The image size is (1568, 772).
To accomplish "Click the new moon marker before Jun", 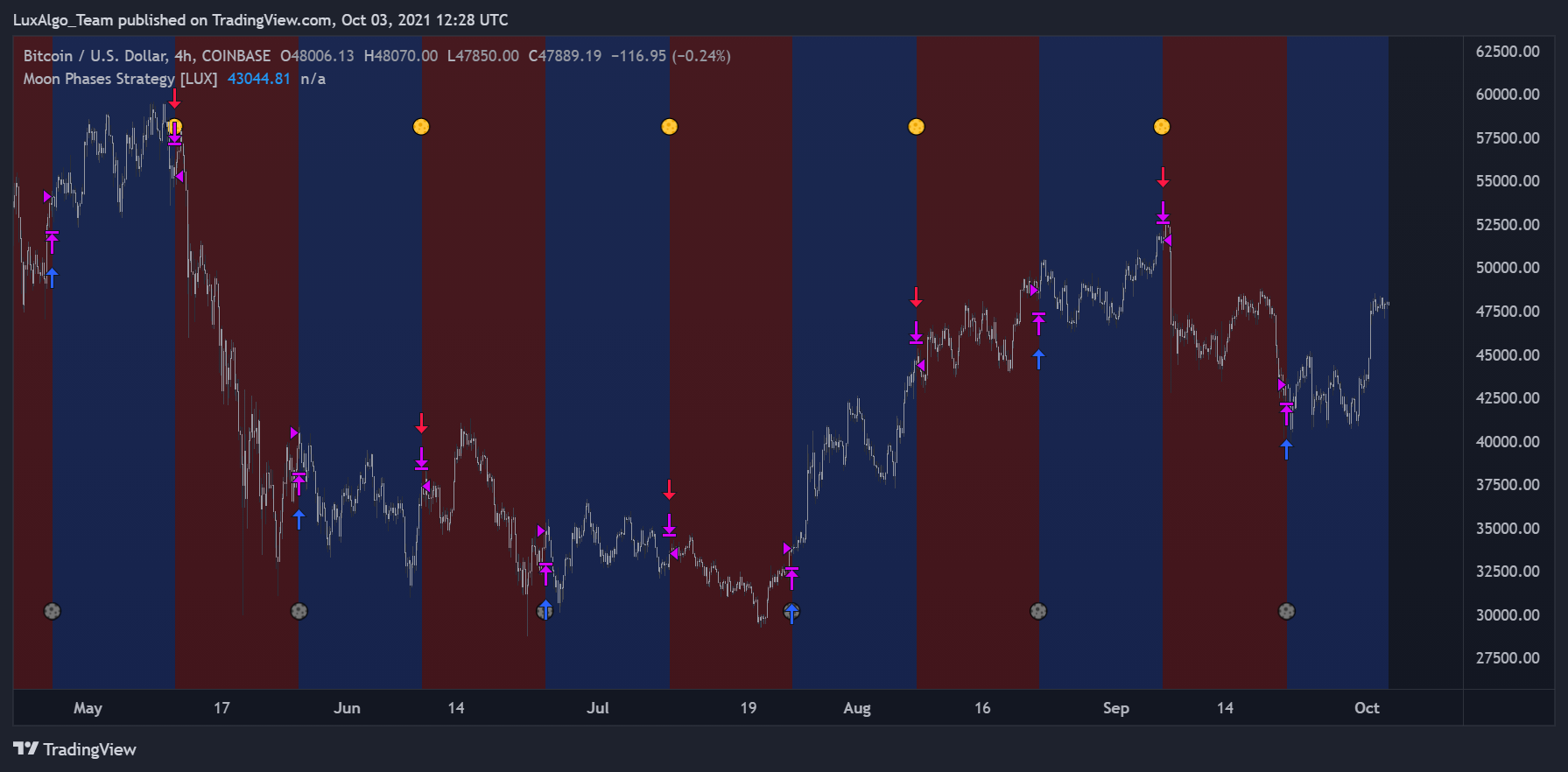I will coord(299,611).
